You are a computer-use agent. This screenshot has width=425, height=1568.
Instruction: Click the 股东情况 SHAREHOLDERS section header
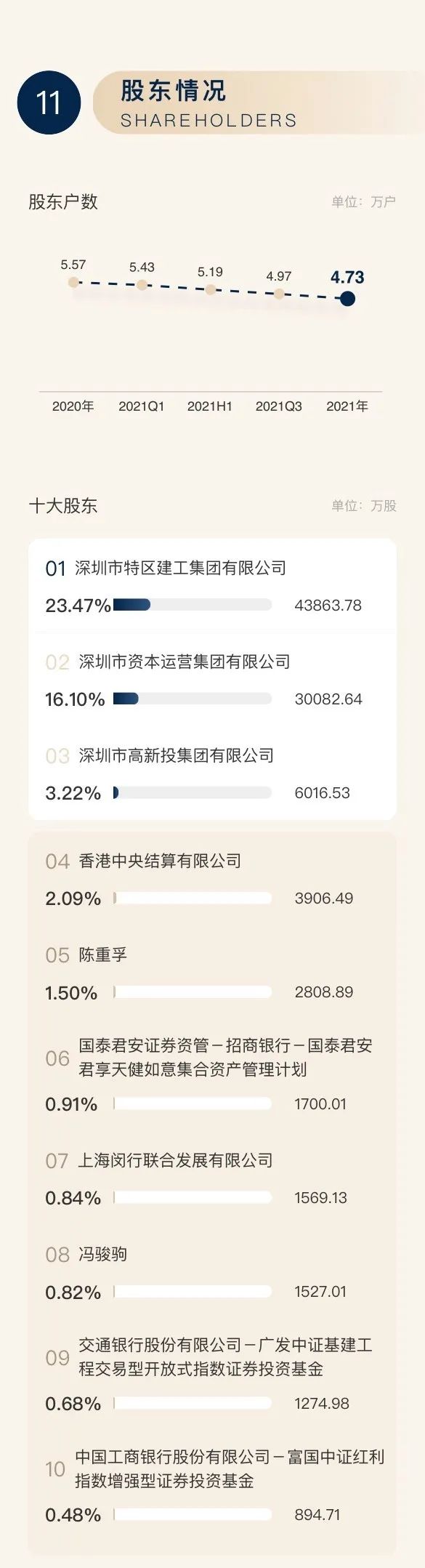coord(209,102)
